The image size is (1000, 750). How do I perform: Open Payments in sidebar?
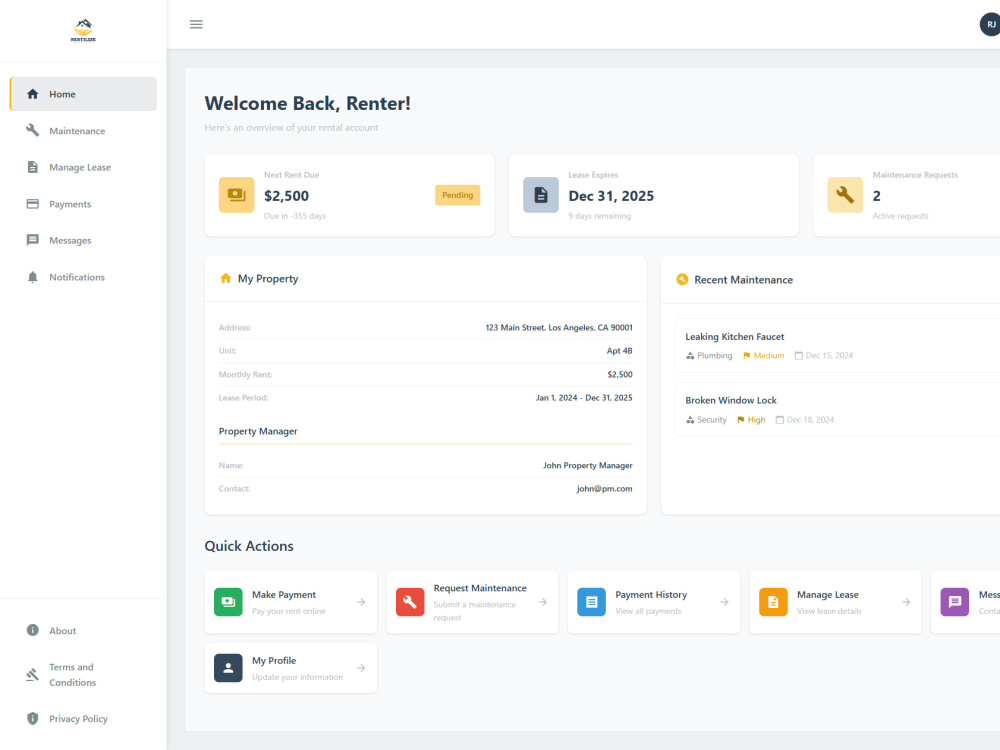pos(84,204)
